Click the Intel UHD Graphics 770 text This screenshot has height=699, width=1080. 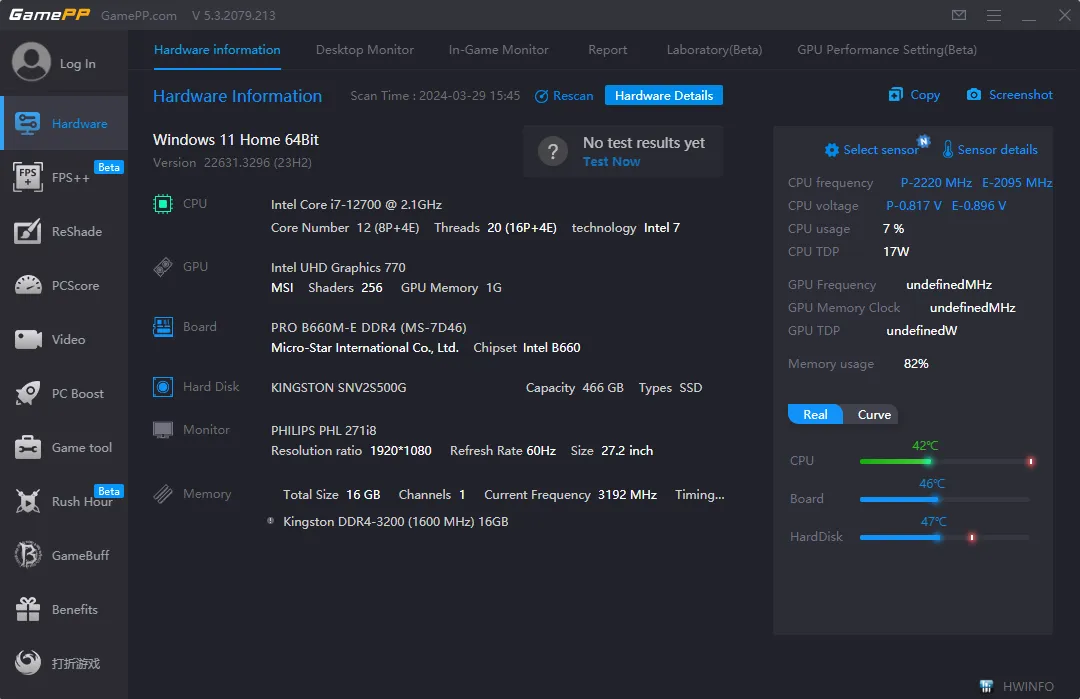pos(338,267)
